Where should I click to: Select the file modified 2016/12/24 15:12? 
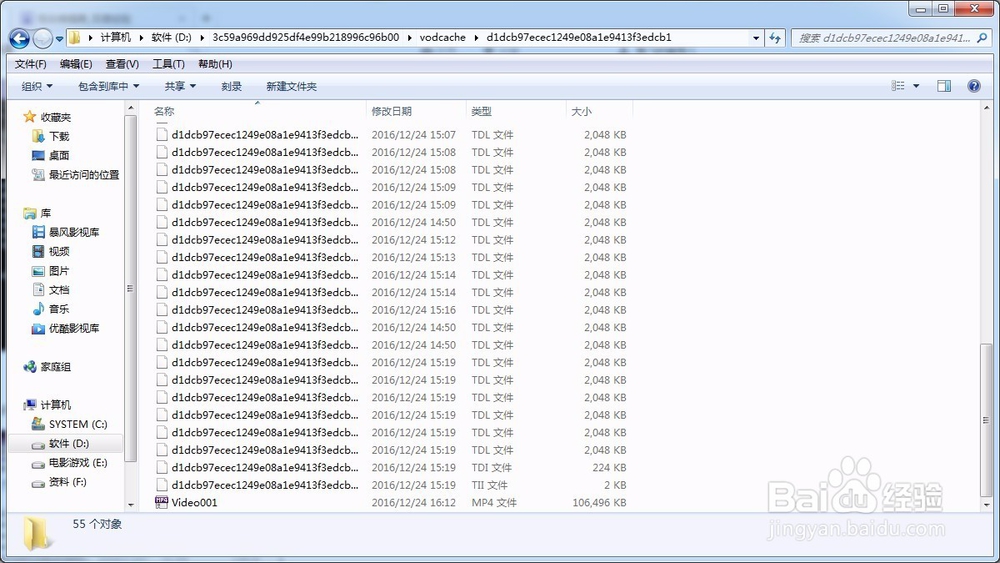tap(390, 240)
